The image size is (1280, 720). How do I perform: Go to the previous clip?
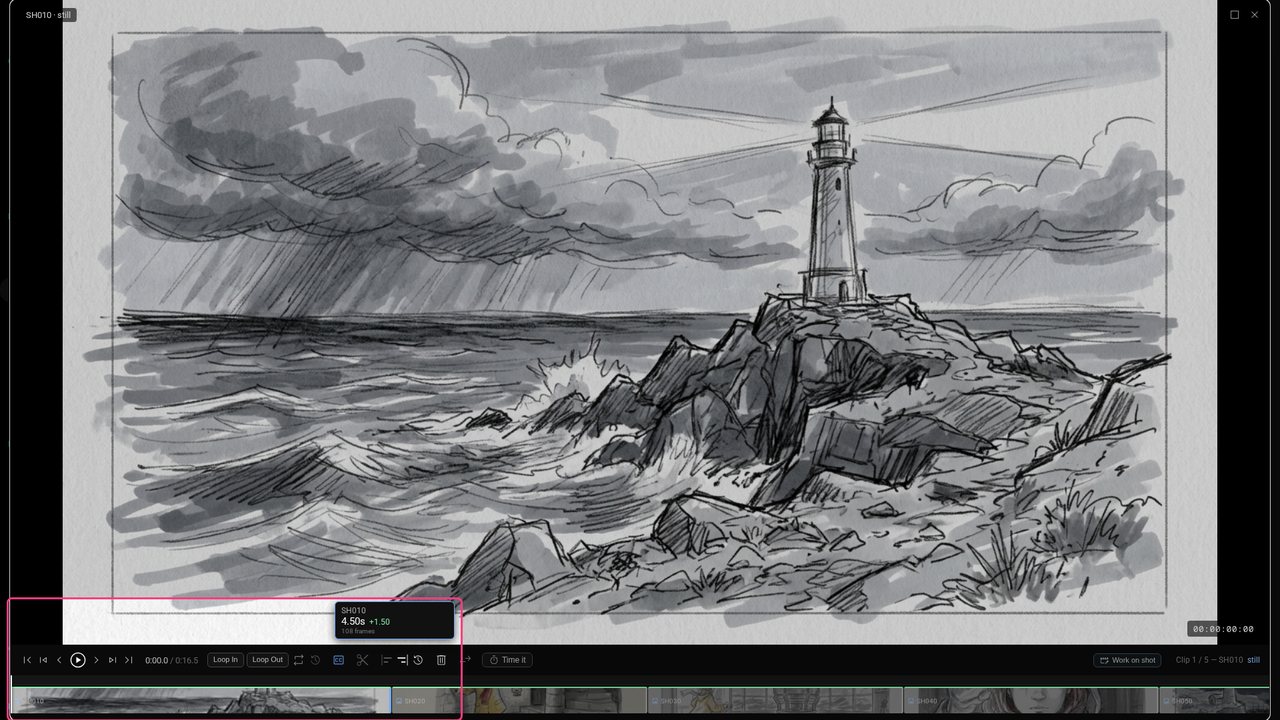(x=43, y=660)
